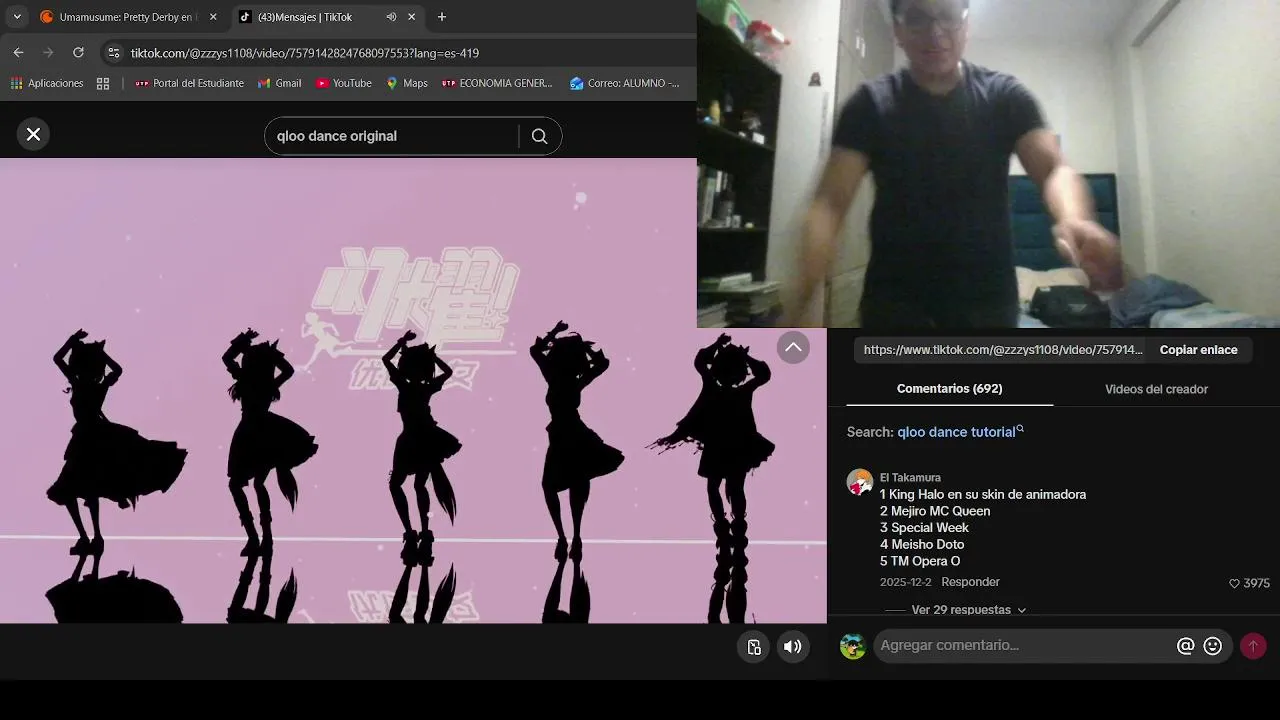Copy the video link with Copiar enlace

(x=1198, y=350)
